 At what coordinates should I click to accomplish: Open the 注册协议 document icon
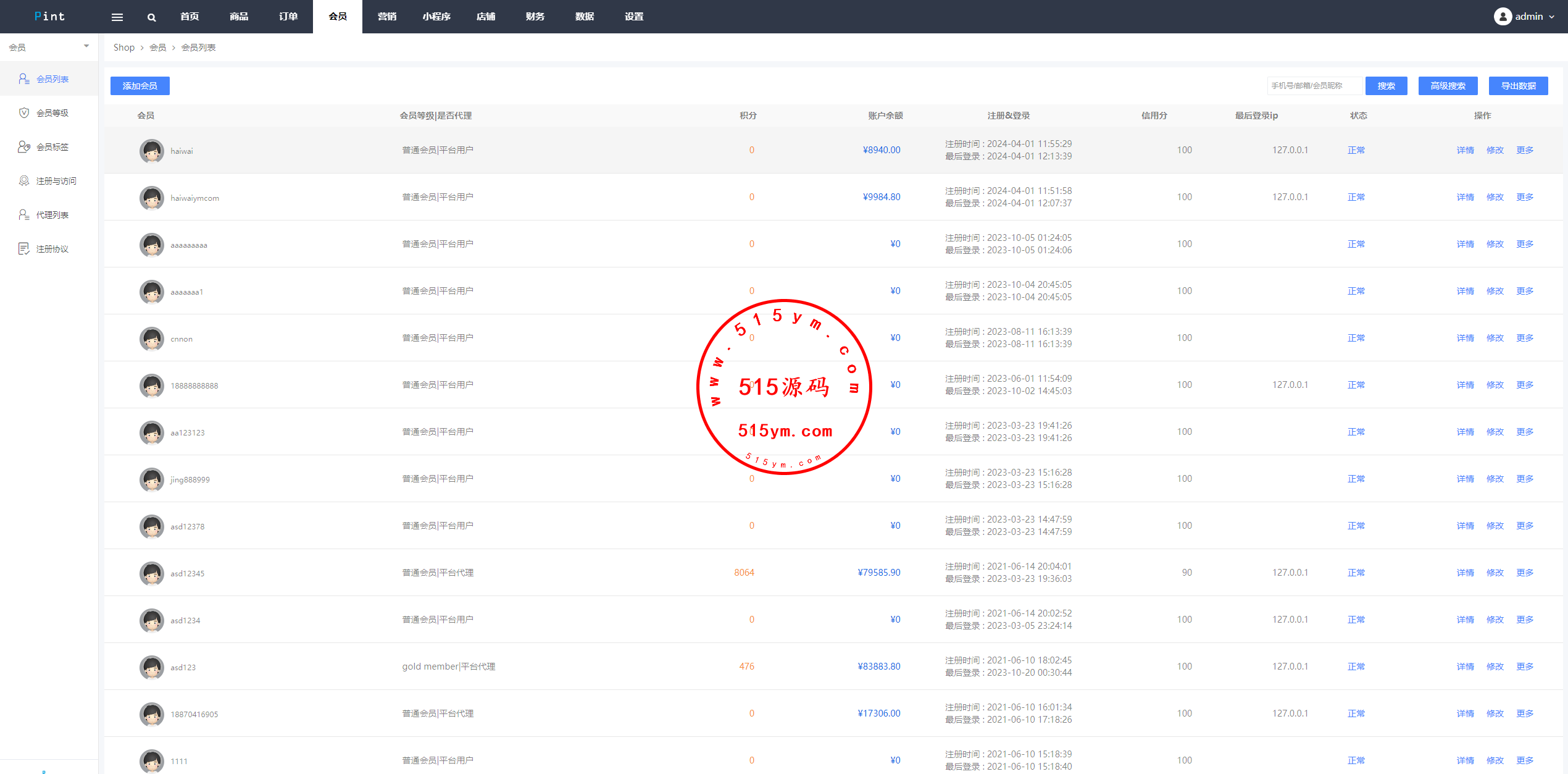click(x=23, y=248)
